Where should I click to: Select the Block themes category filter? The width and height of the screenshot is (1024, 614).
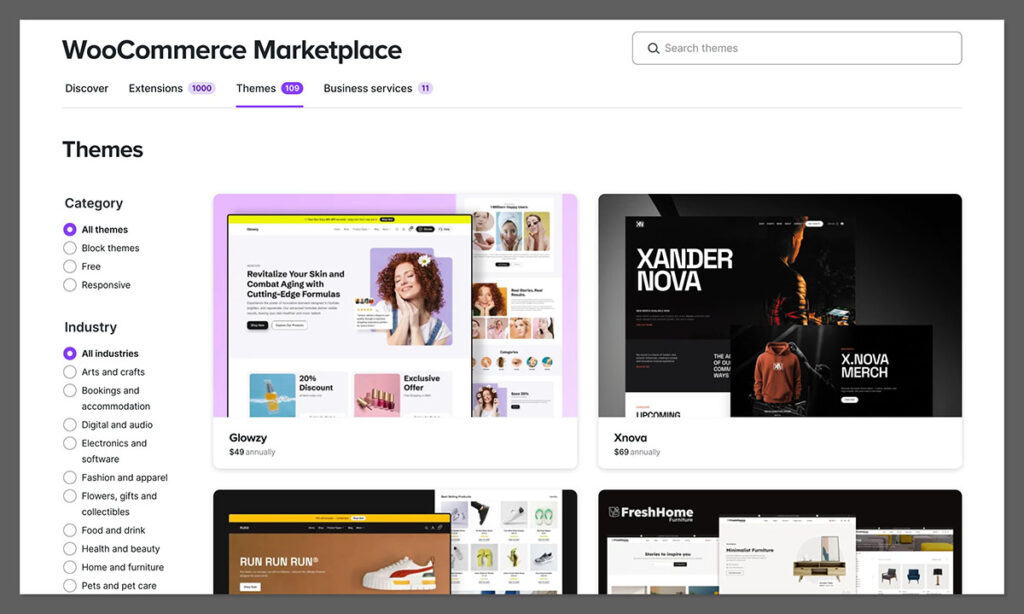tap(70, 248)
